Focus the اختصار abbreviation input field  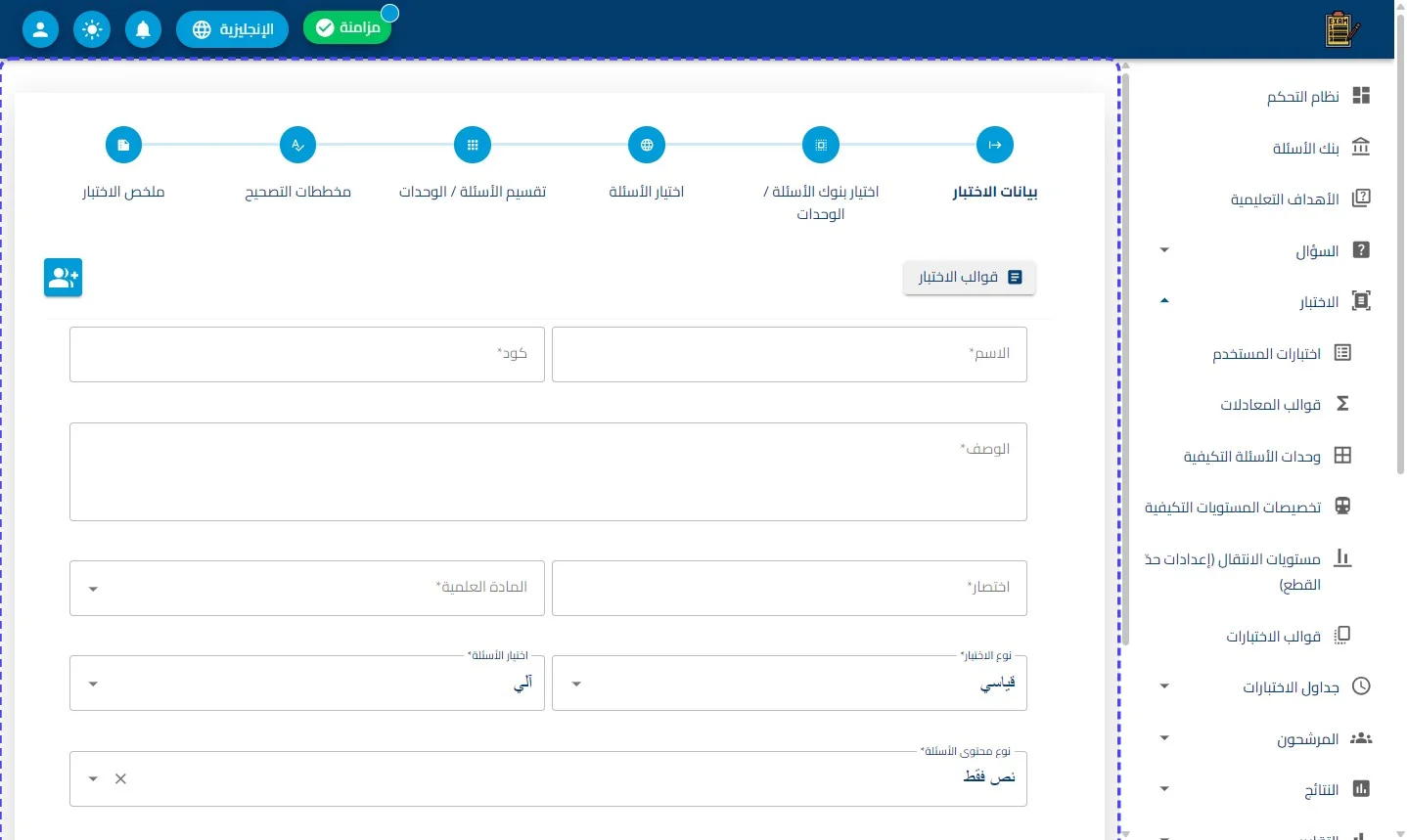pyautogui.click(x=790, y=588)
